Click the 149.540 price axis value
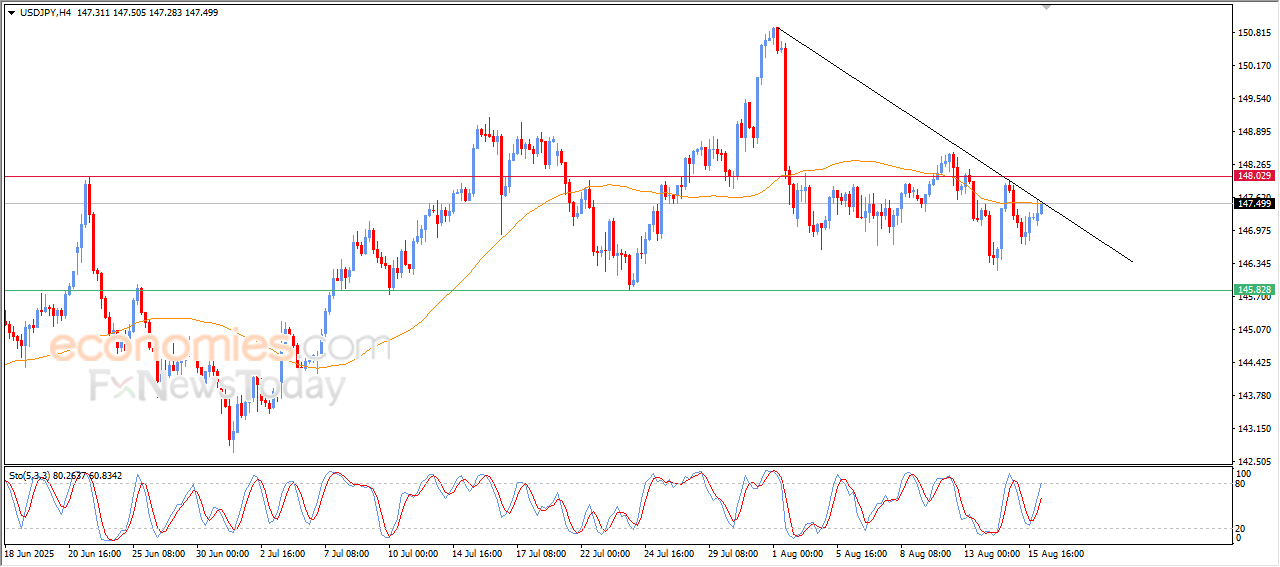Screen dimensions: 1280x567 point(1254,99)
